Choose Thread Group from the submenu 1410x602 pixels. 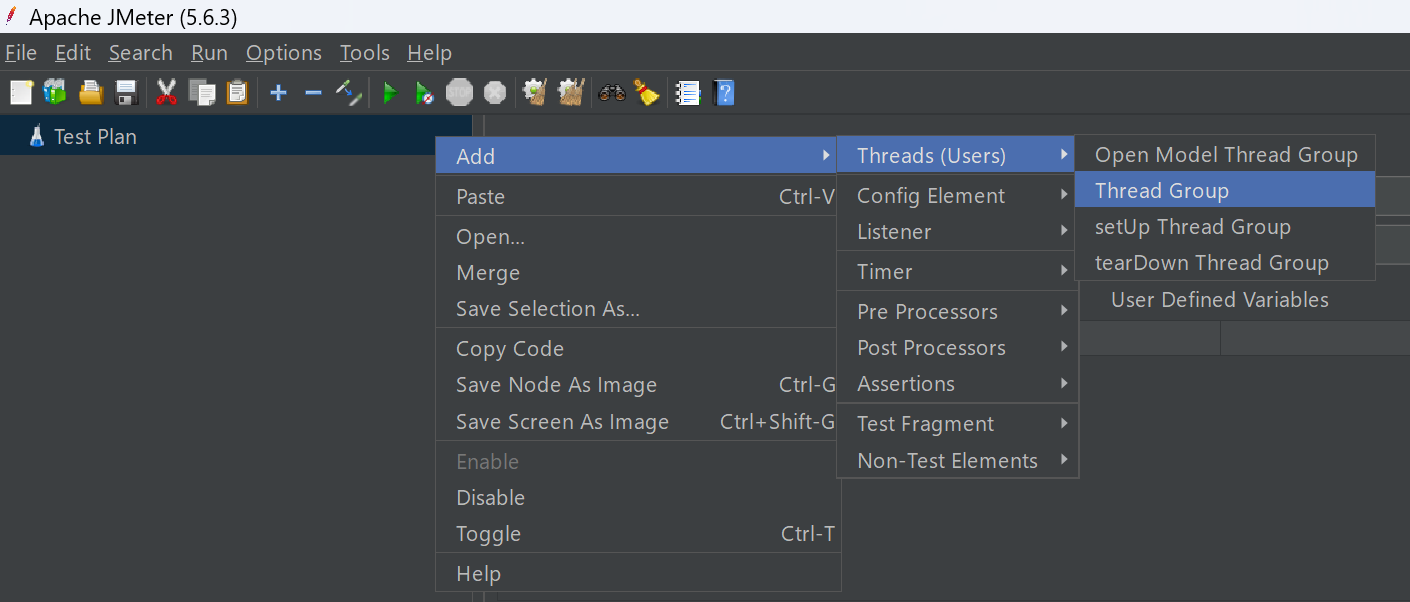tap(1225, 190)
